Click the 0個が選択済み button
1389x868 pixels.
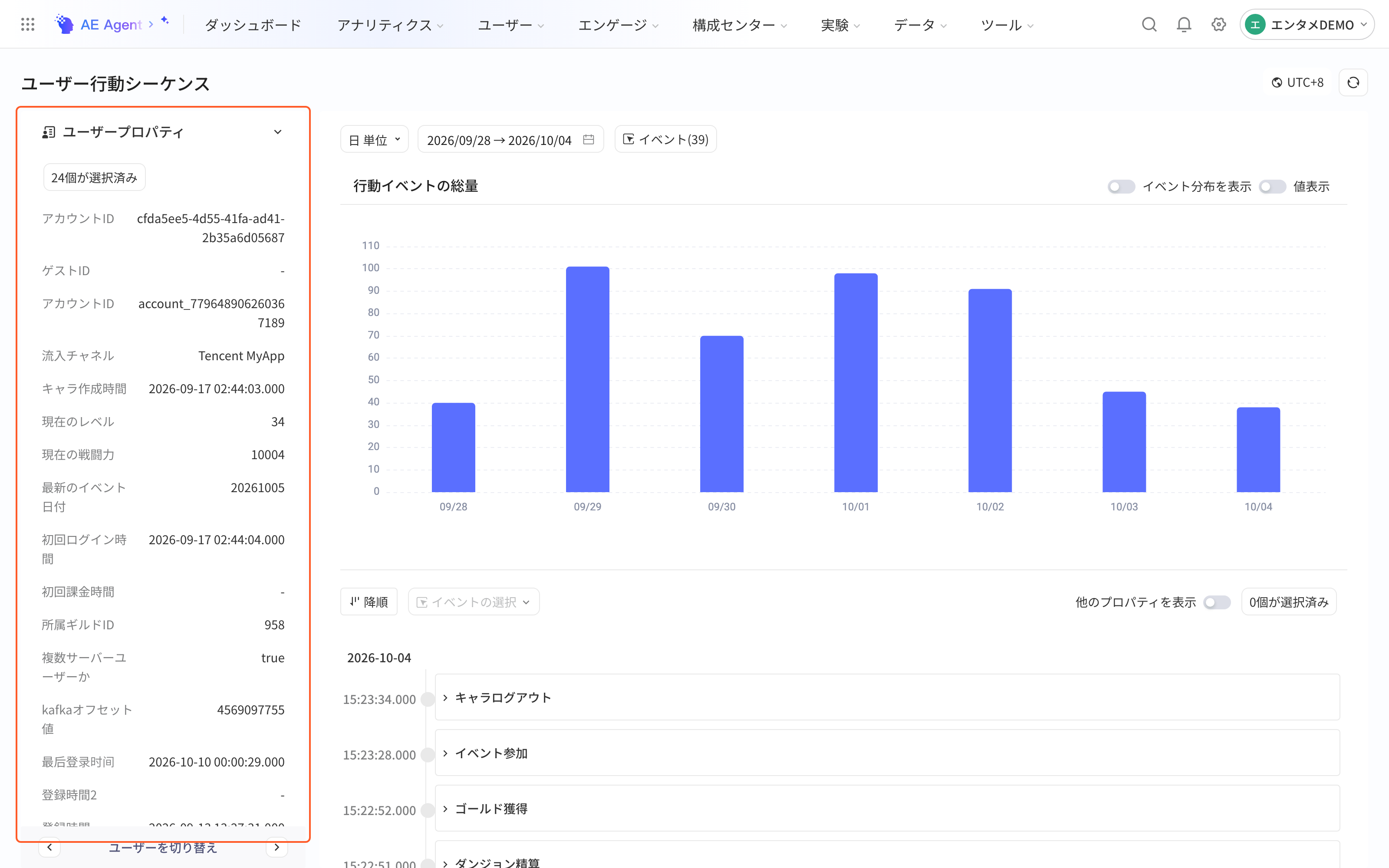[1289, 602]
